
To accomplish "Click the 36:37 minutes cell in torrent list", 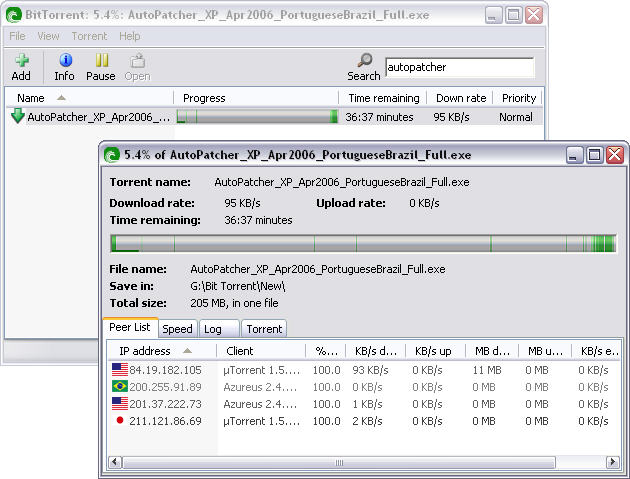I will tap(379, 117).
